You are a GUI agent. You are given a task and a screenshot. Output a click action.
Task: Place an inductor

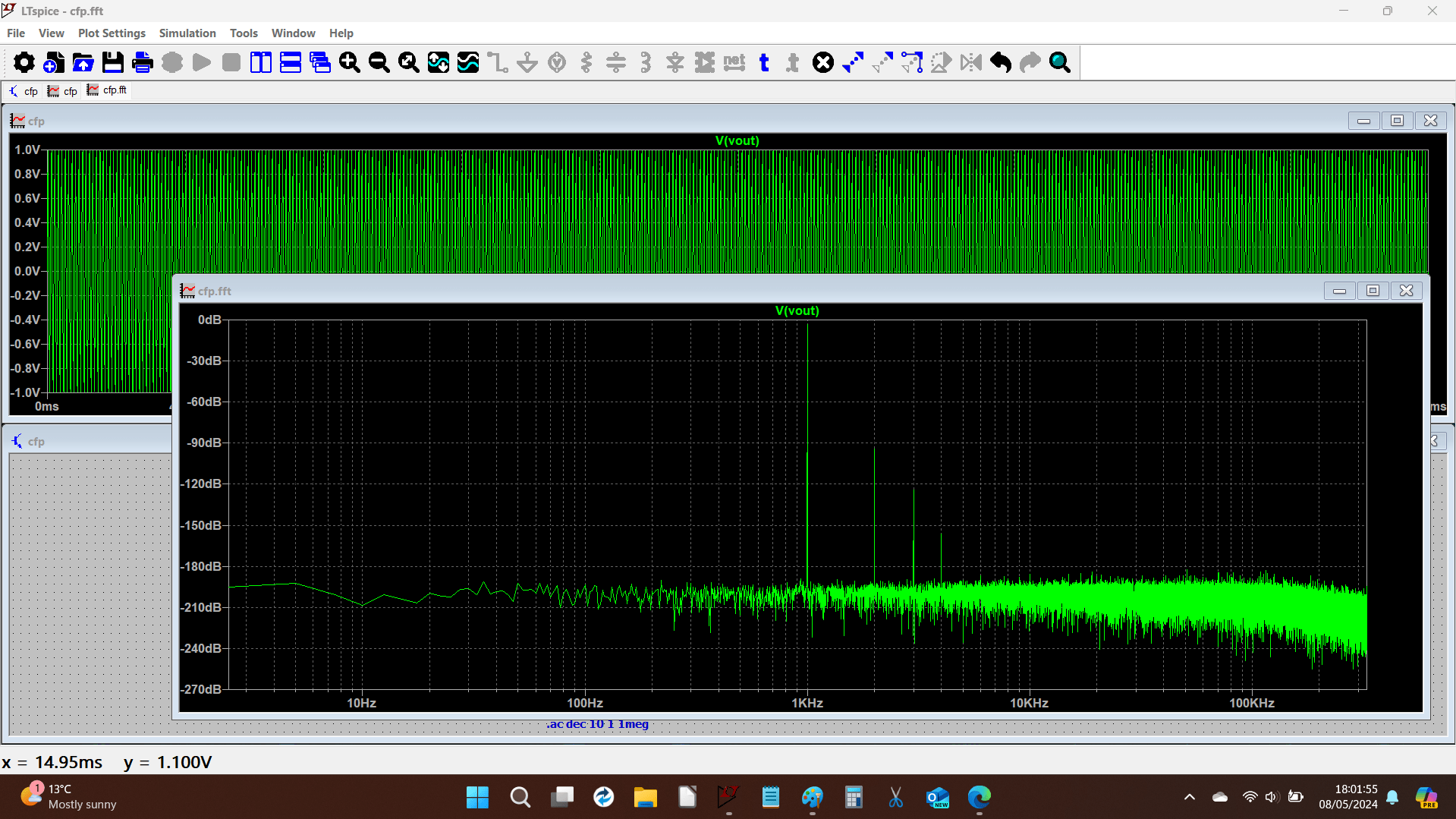click(x=646, y=62)
